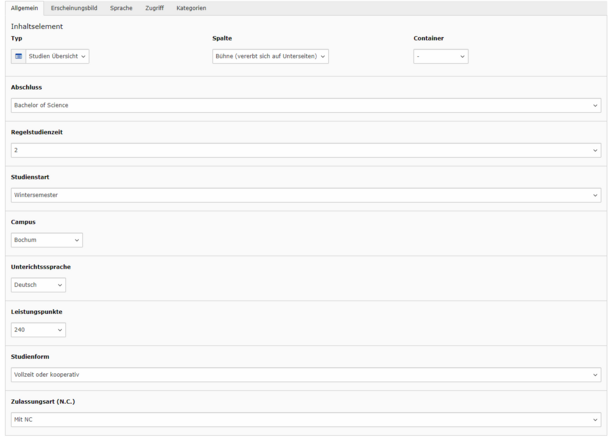Image resolution: width=610 pixels, height=438 pixels.
Task: Open the Kategorien tab
Action: tap(191, 8)
